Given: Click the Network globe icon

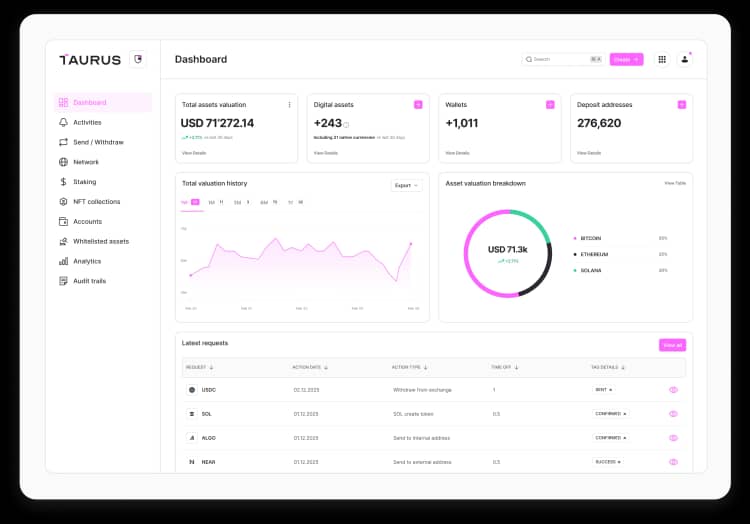Looking at the screenshot, I should [63, 162].
